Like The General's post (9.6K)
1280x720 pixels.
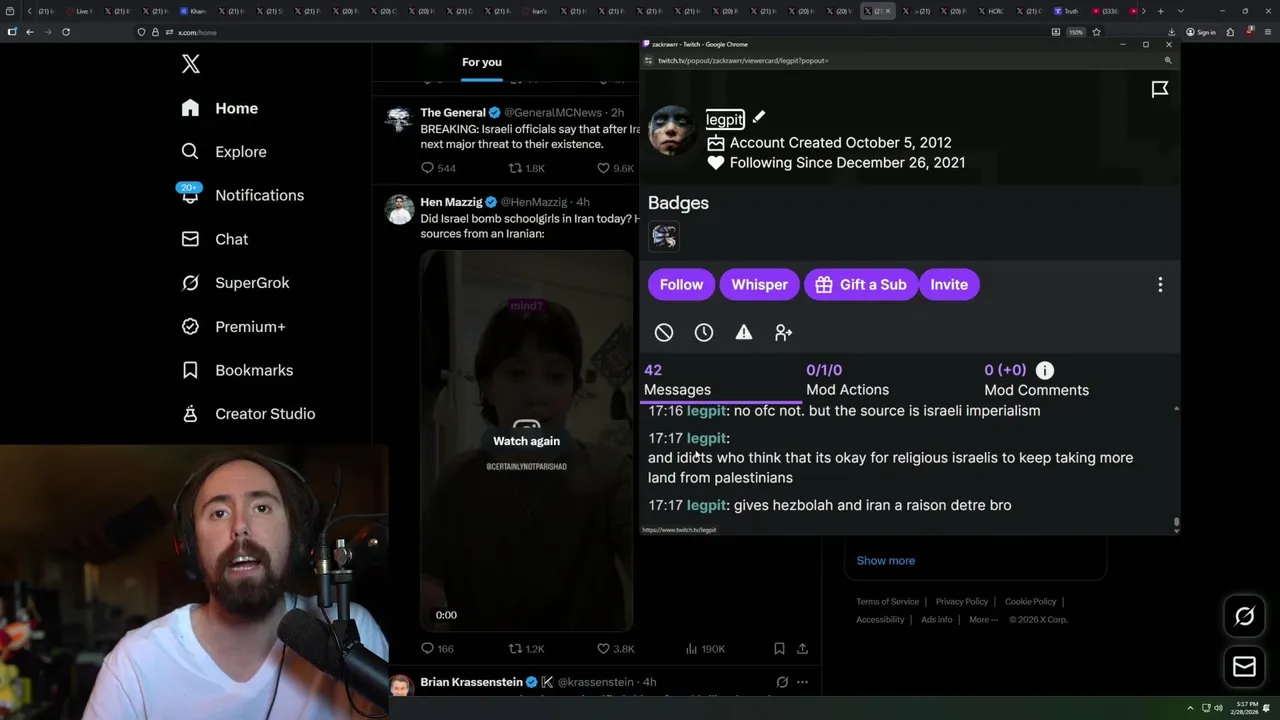coord(616,168)
